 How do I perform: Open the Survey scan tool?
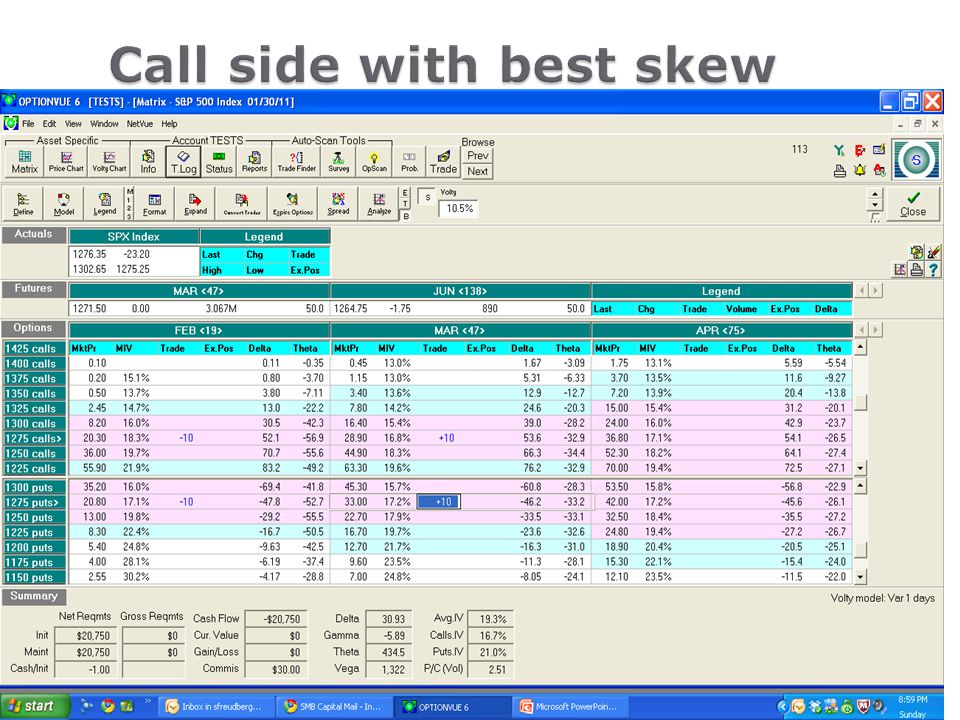(x=339, y=162)
